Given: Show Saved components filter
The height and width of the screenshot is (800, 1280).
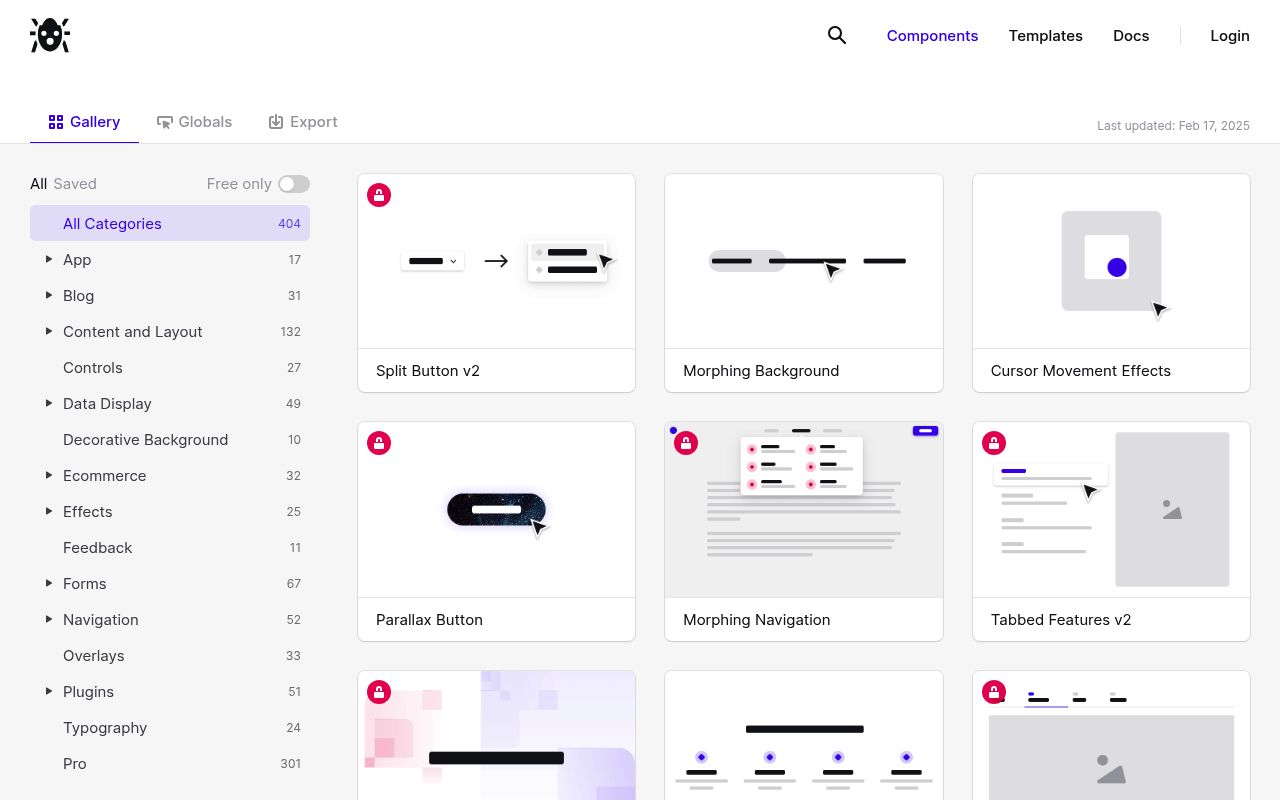Looking at the screenshot, I should 75,184.
